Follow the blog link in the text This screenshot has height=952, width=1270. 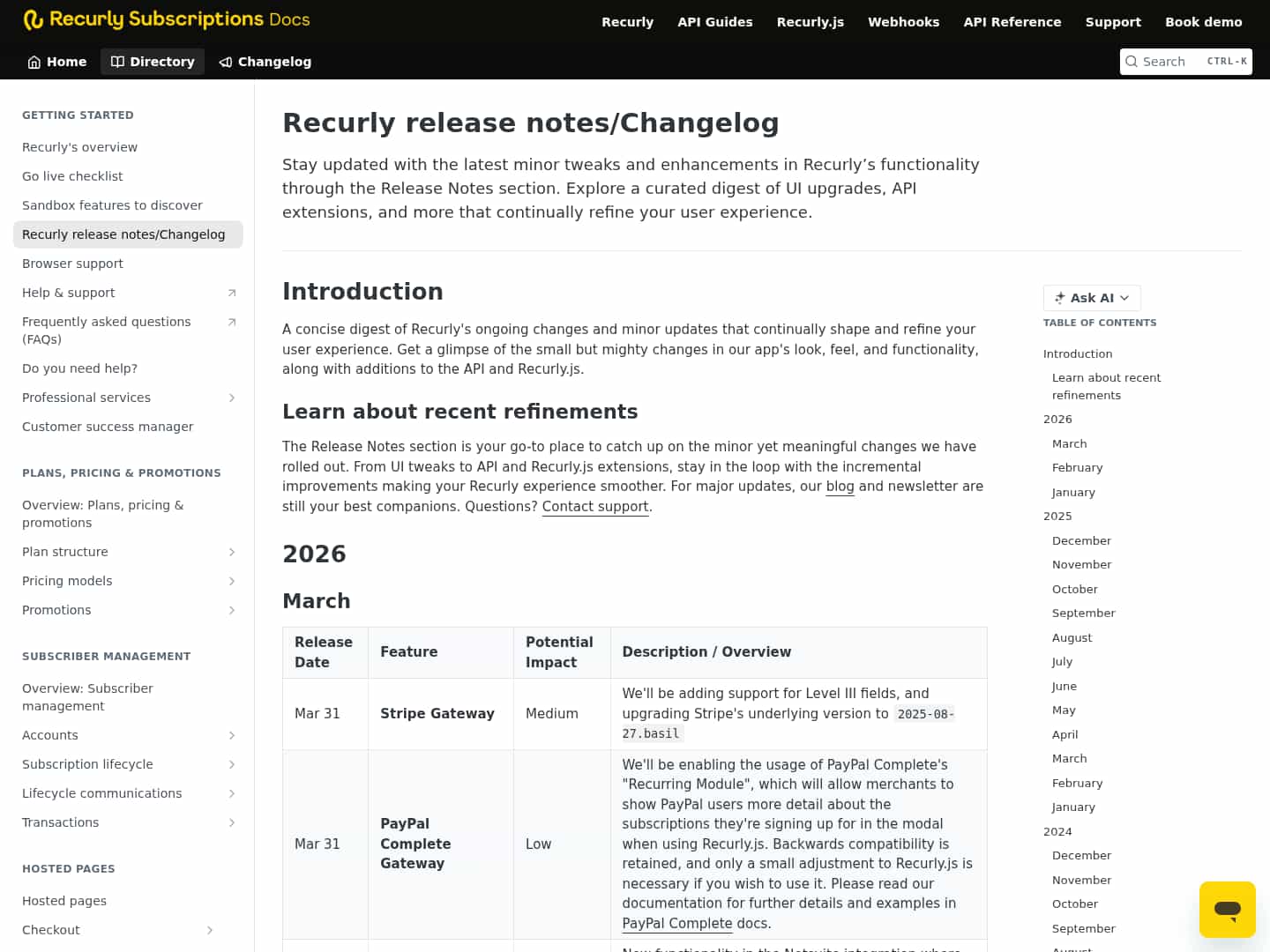840,486
